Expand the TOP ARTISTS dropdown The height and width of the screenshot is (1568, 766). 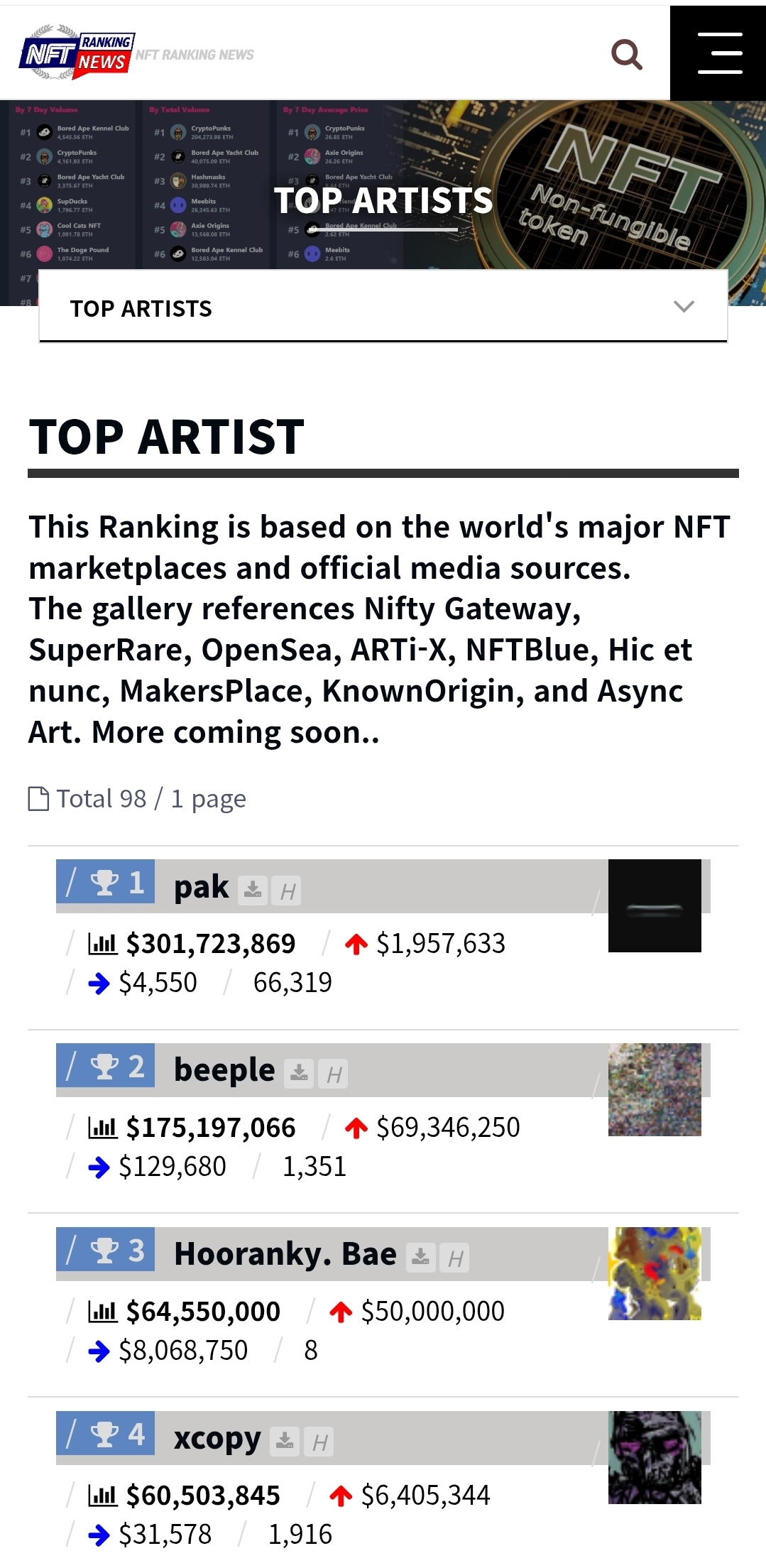click(x=683, y=307)
